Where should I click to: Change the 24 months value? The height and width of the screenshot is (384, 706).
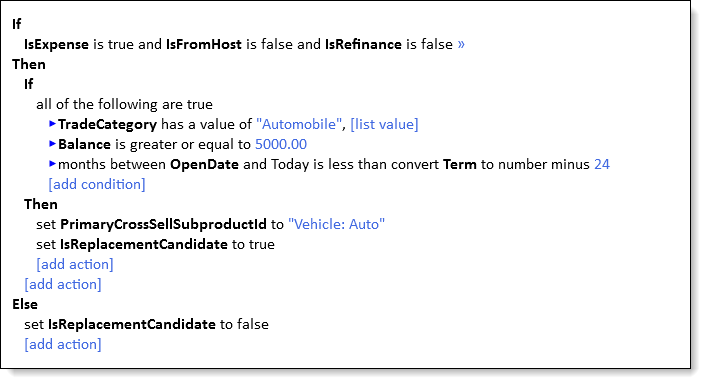coord(602,164)
